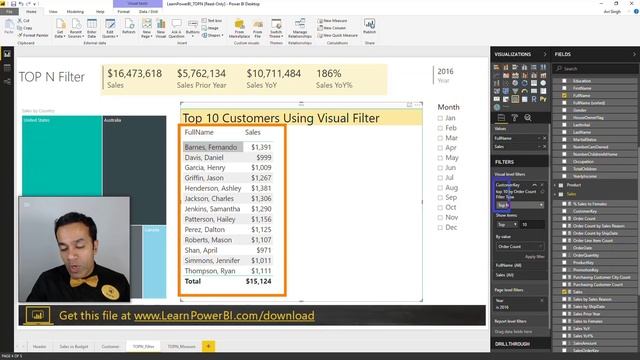The width and height of the screenshot is (640, 360).
Task: Open the Format ribbon tab
Action: pyautogui.click(x=123, y=12)
